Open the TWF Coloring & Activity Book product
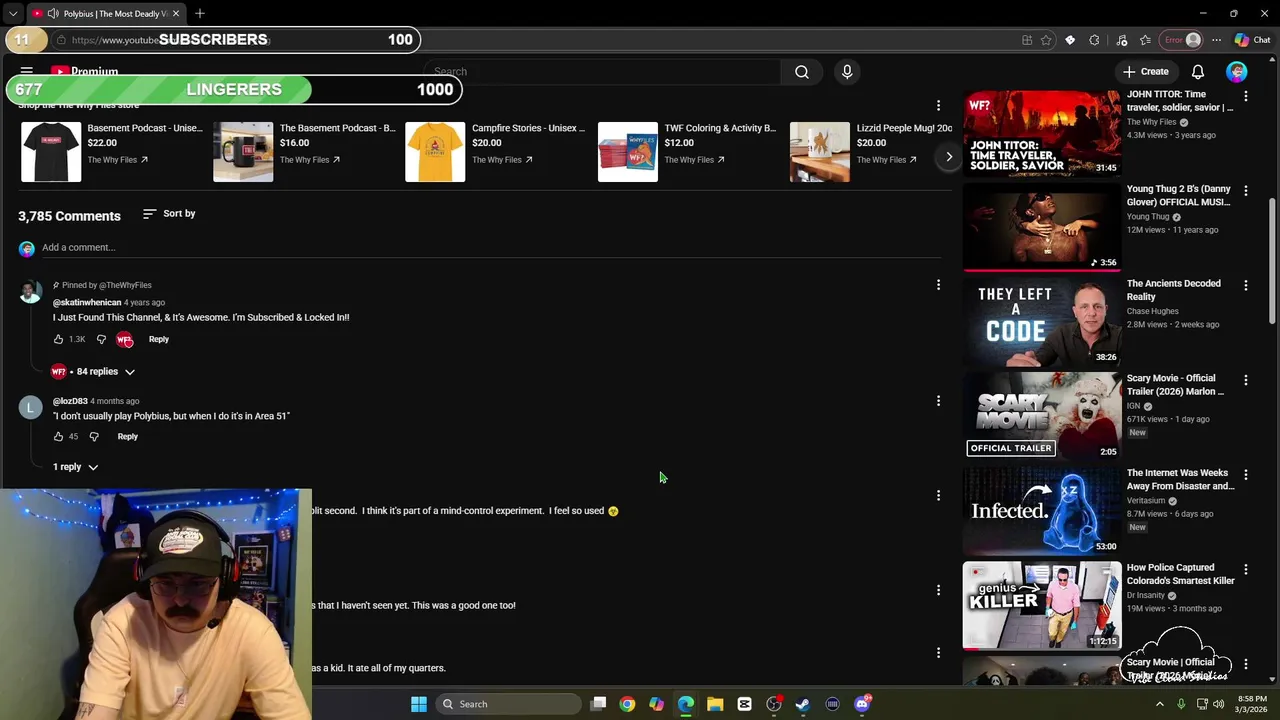The image size is (1280, 720). click(720, 129)
